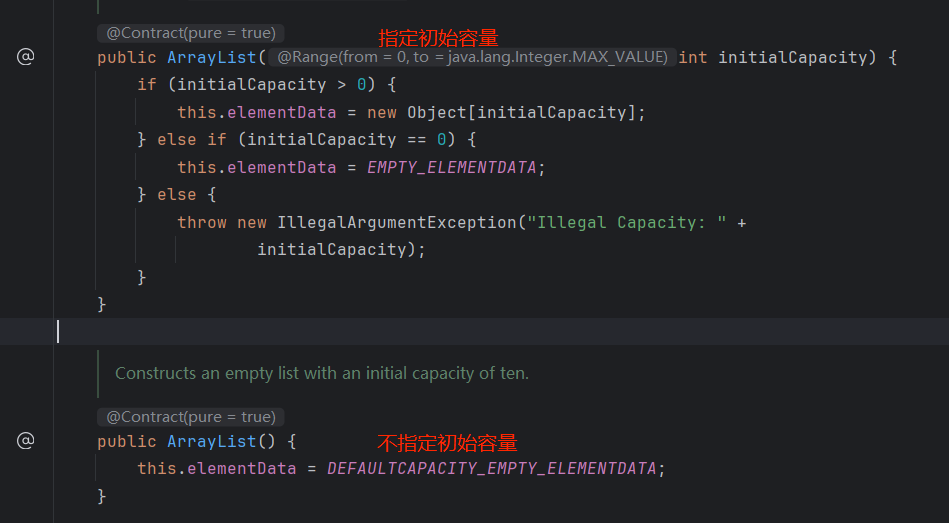
Task: Click ArrayList in the no-arg constructor signature
Action: point(212,441)
